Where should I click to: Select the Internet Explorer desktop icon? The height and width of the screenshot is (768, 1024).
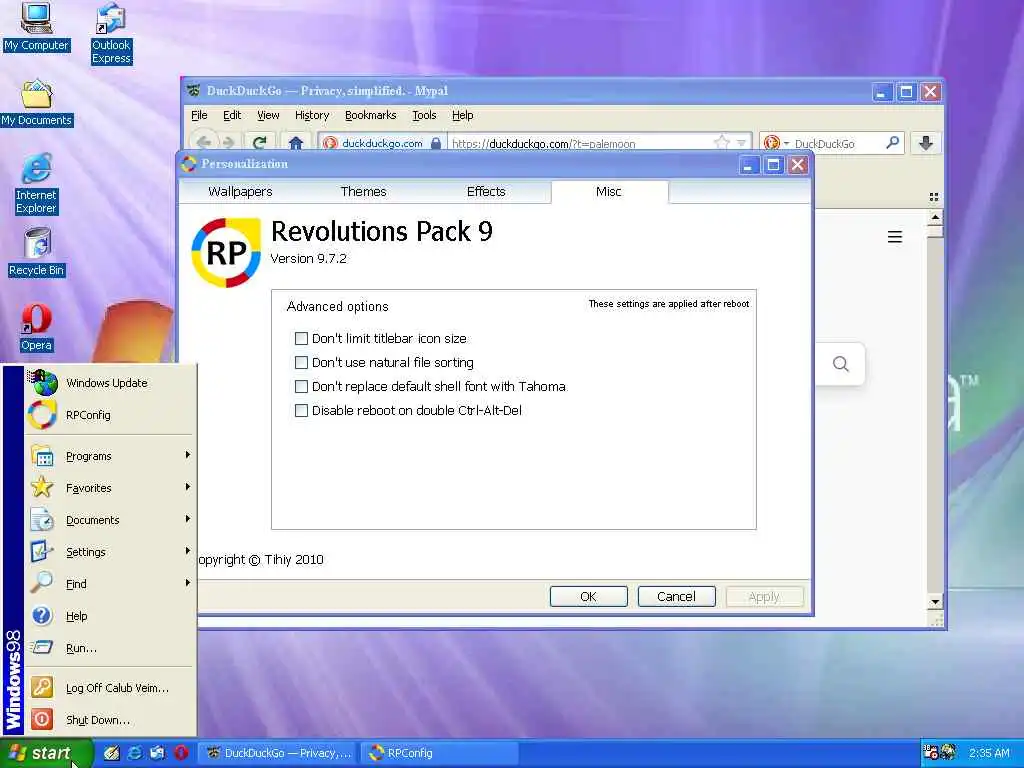[36, 184]
